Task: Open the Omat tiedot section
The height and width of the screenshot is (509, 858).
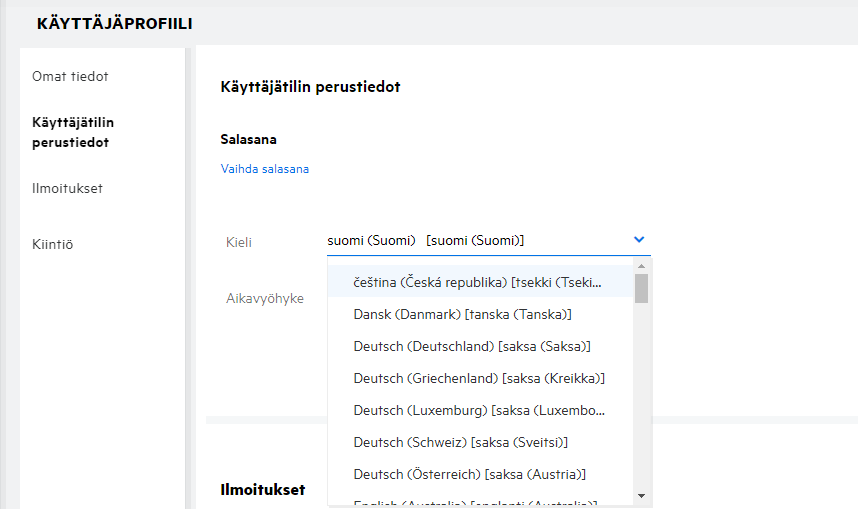Action: pos(70,76)
